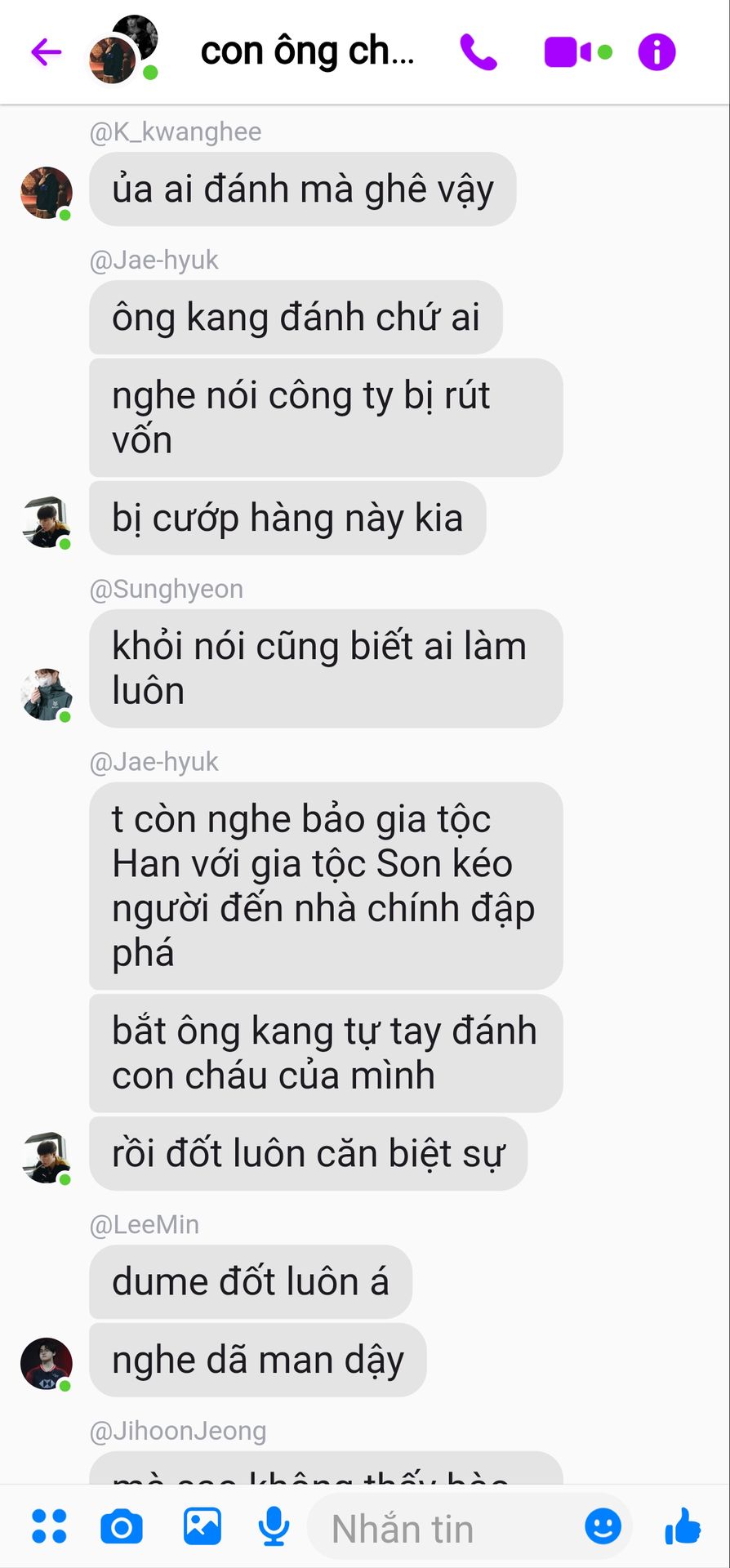Tap LeeMin's profile picture
730x1568 pixels.
pos(46,1363)
